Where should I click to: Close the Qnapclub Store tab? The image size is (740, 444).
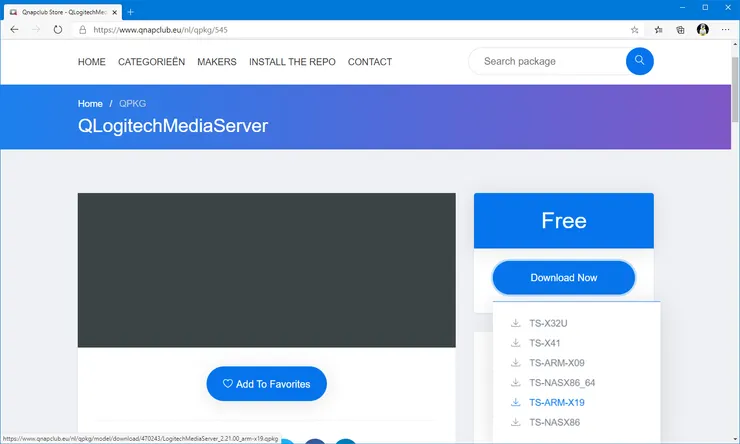(115, 12)
